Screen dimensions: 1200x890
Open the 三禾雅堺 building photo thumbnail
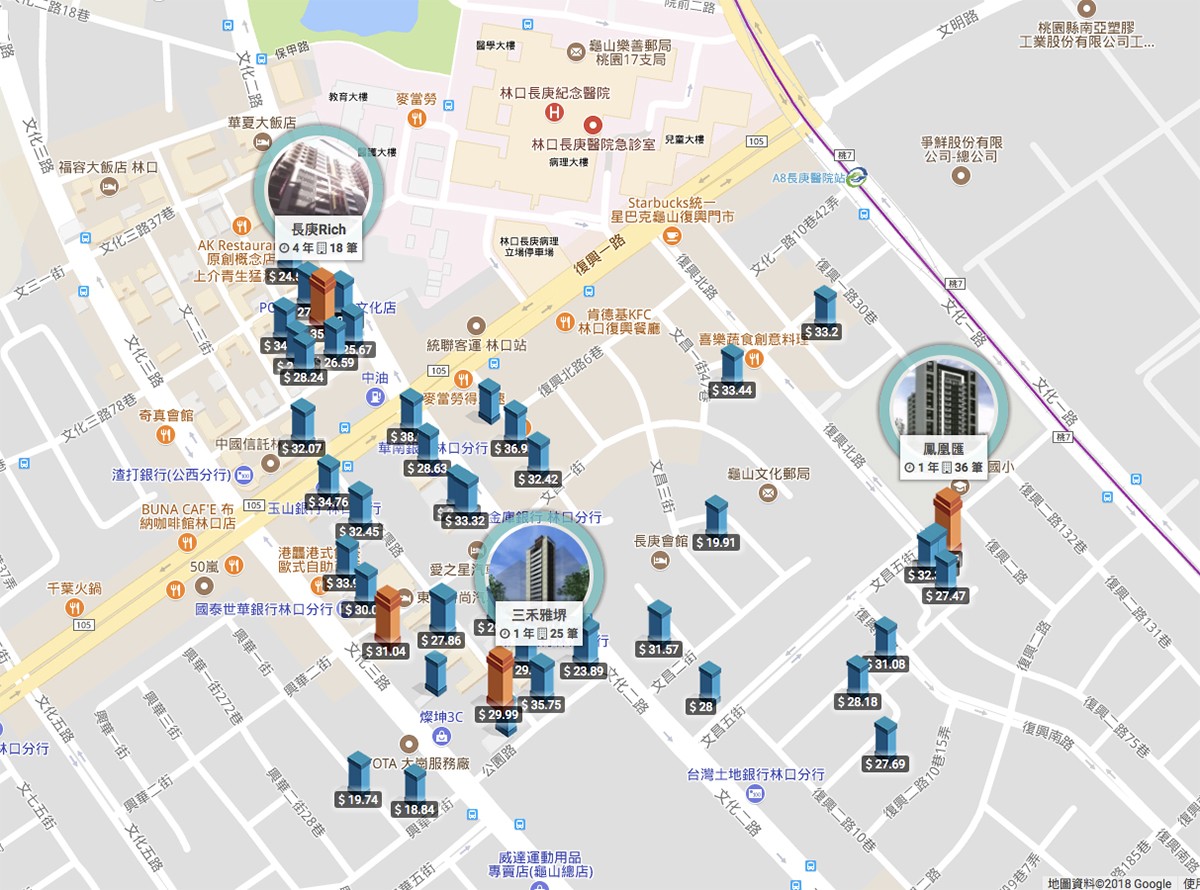[539, 571]
